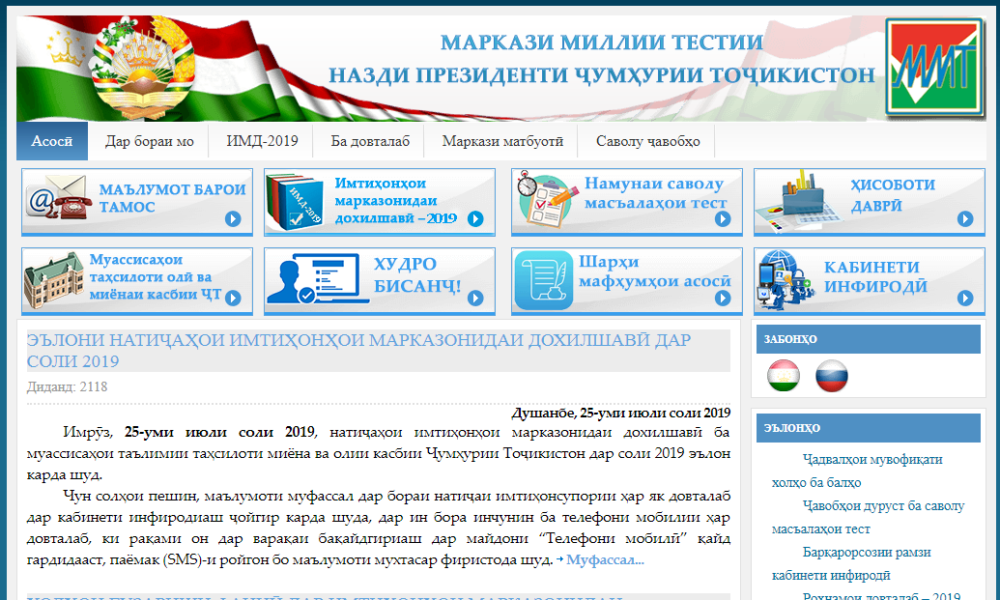Follow the Муфассал read more link

click(604, 560)
